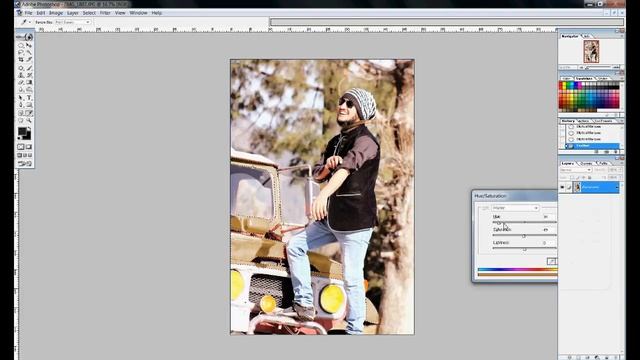The width and height of the screenshot is (640, 360).
Task: Click eyedropper button in Hue/Saturation dialog
Action: pos(551,261)
